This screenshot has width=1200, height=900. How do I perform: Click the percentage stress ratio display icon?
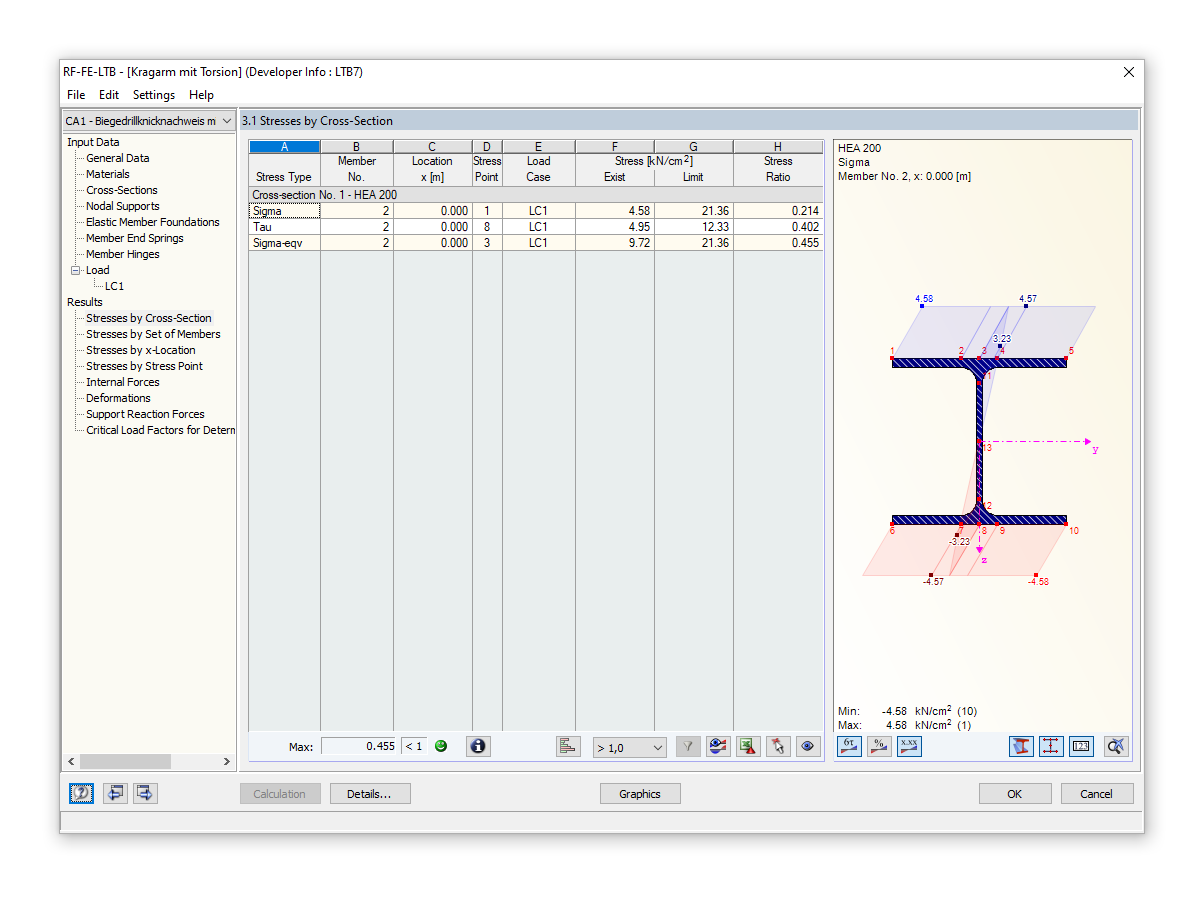click(x=879, y=746)
